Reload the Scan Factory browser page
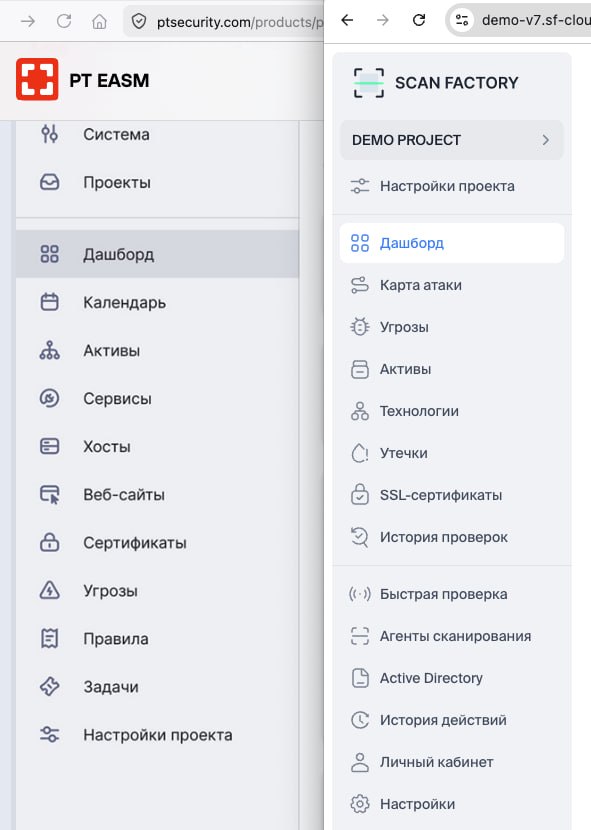This screenshot has width=591, height=830. (x=419, y=20)
